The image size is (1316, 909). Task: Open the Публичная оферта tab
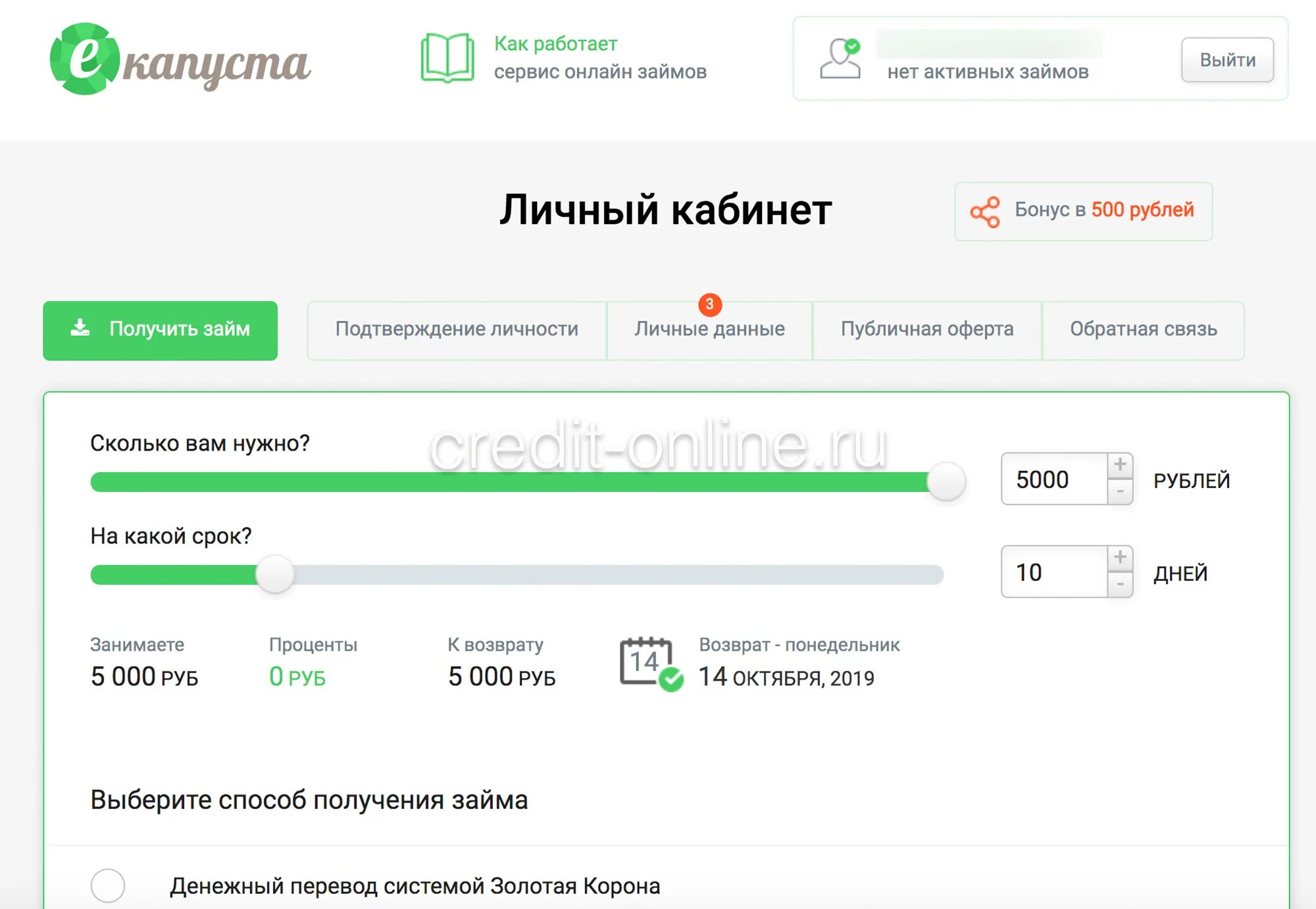coord(927,330)
